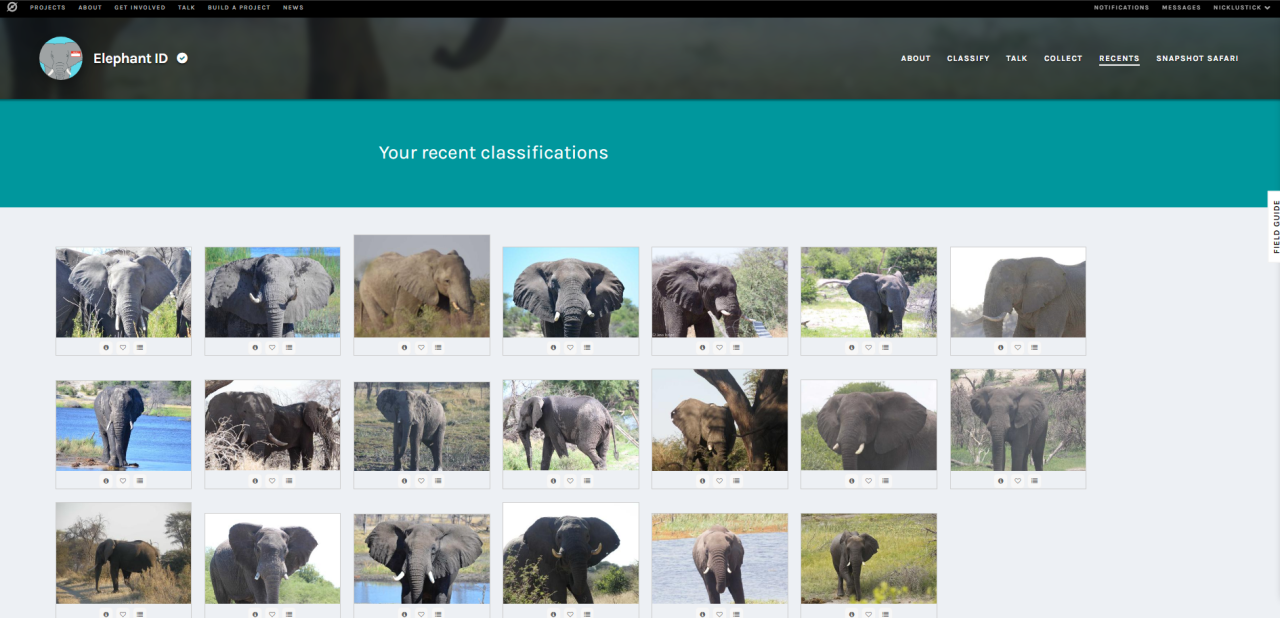
Task: Open thumbnail of elephant beside large tree trunk
Action: (719, 420)
